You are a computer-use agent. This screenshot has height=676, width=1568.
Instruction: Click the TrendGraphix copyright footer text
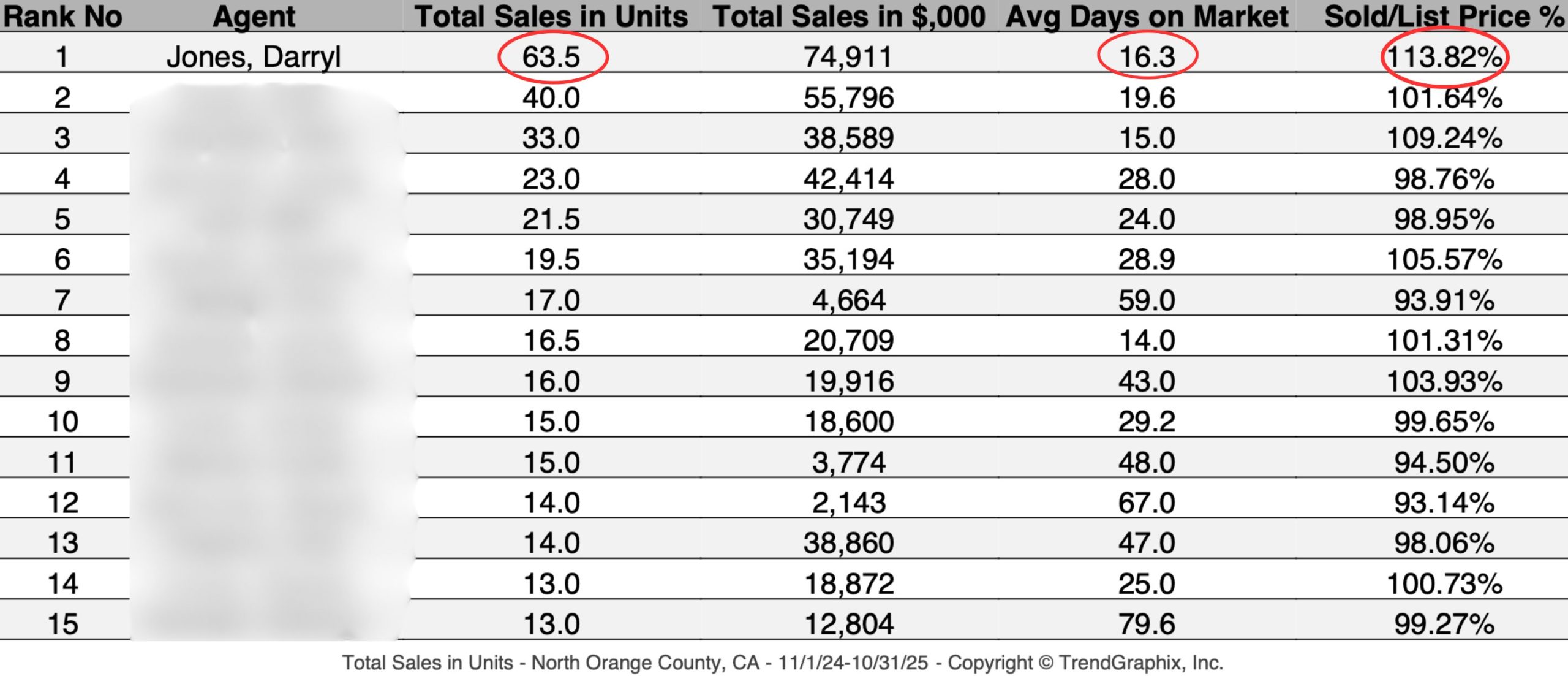782,663
